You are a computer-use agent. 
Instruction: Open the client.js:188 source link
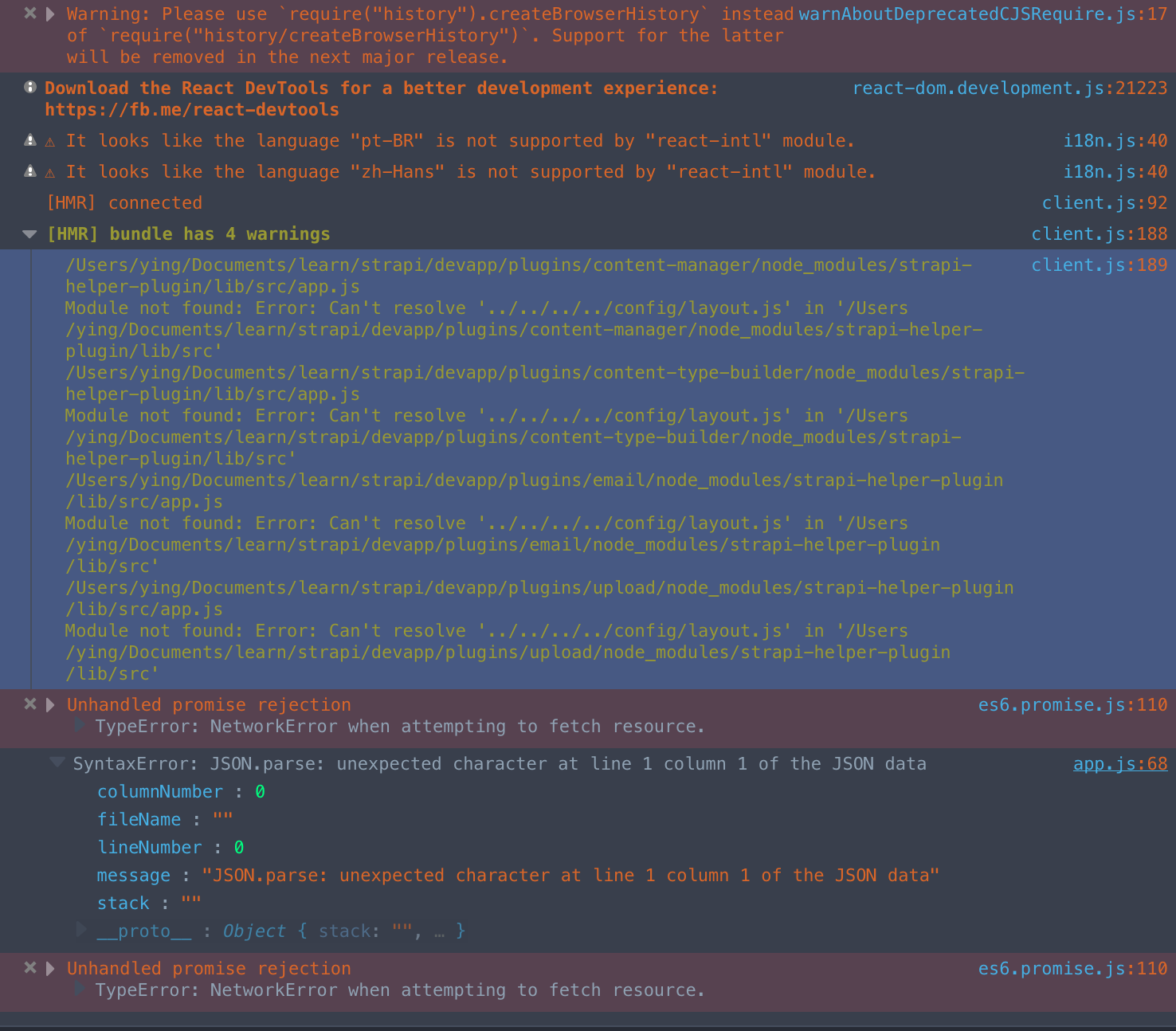click(x=1100, y=234)
